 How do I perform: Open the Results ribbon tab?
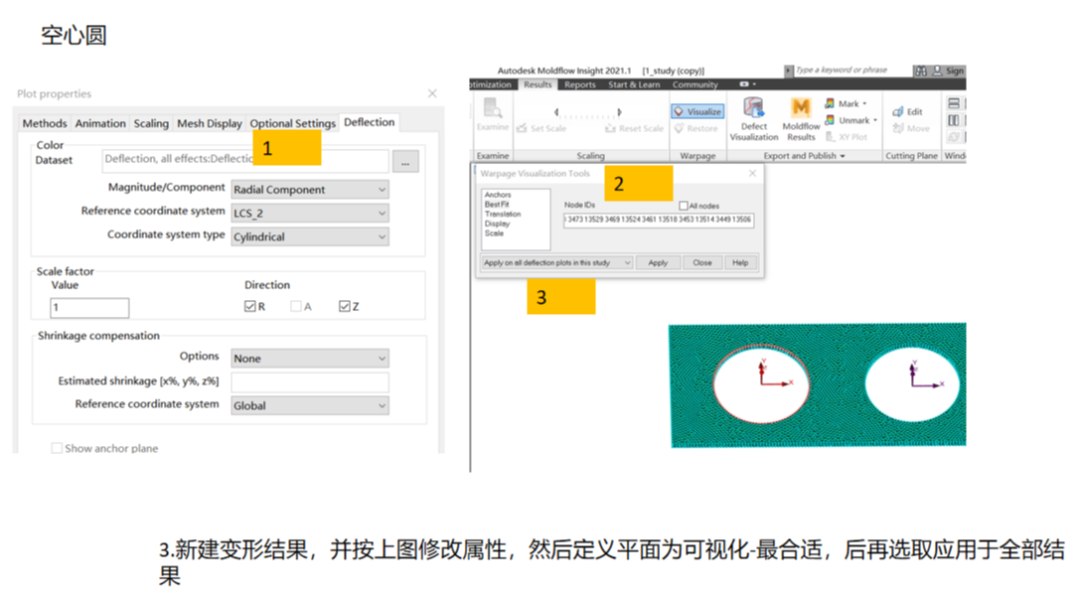tap(537, 85)
